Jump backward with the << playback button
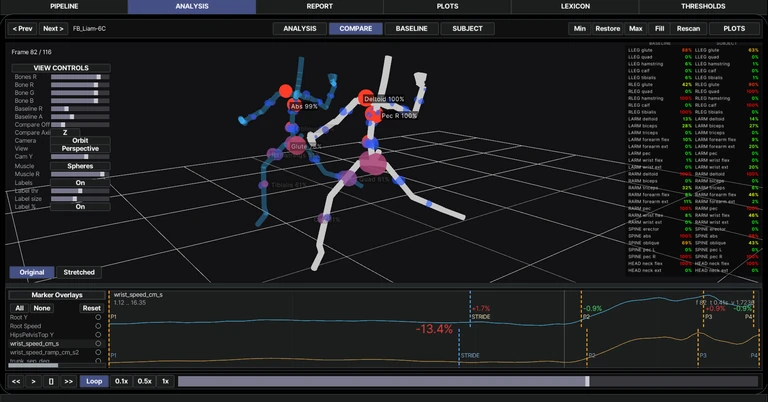The height and width of the screenshot is (402, 768). click(16, 381)
